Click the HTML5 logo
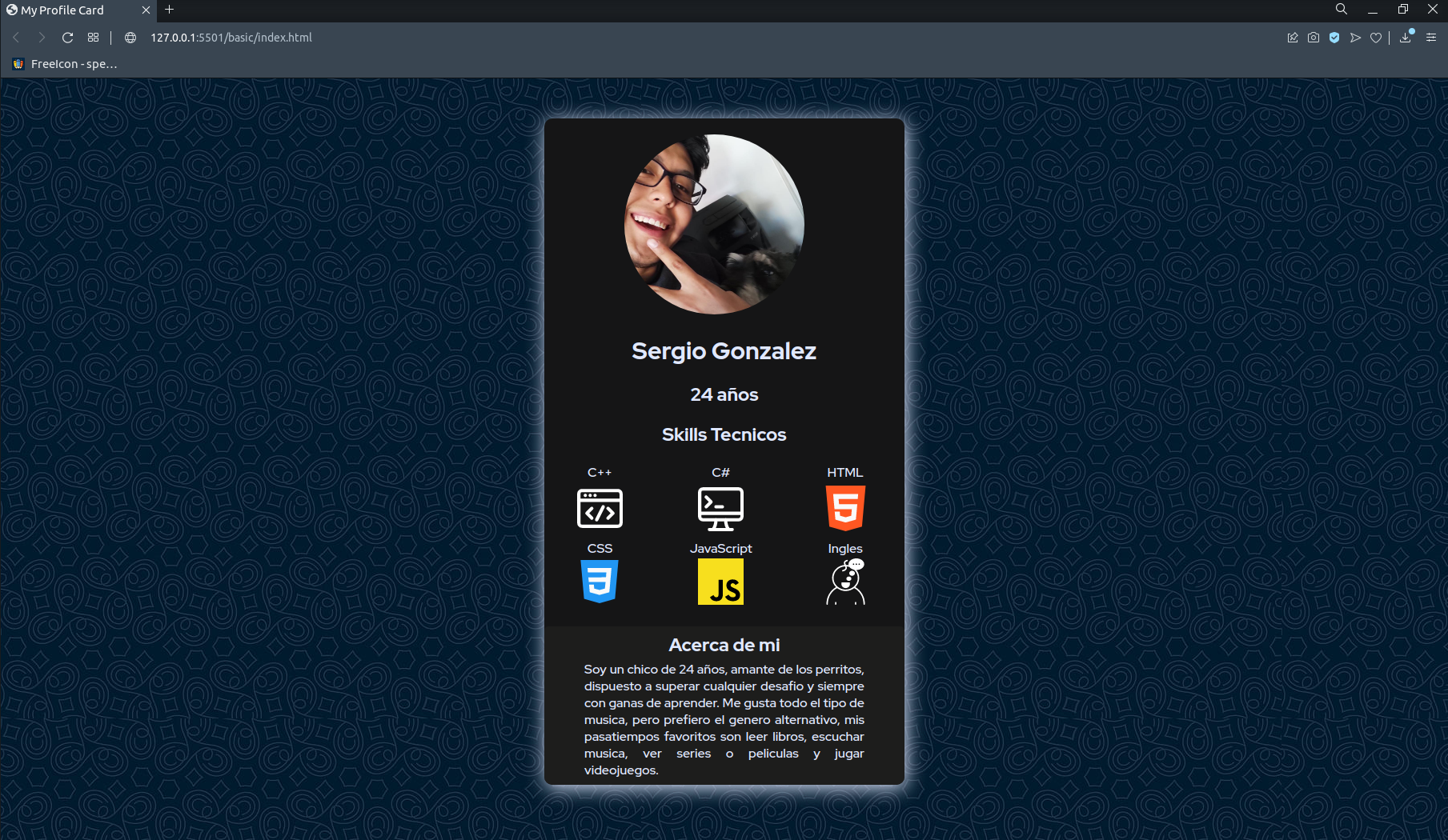This screenshot has height=840, width=1448. click(x=845, y=506)
